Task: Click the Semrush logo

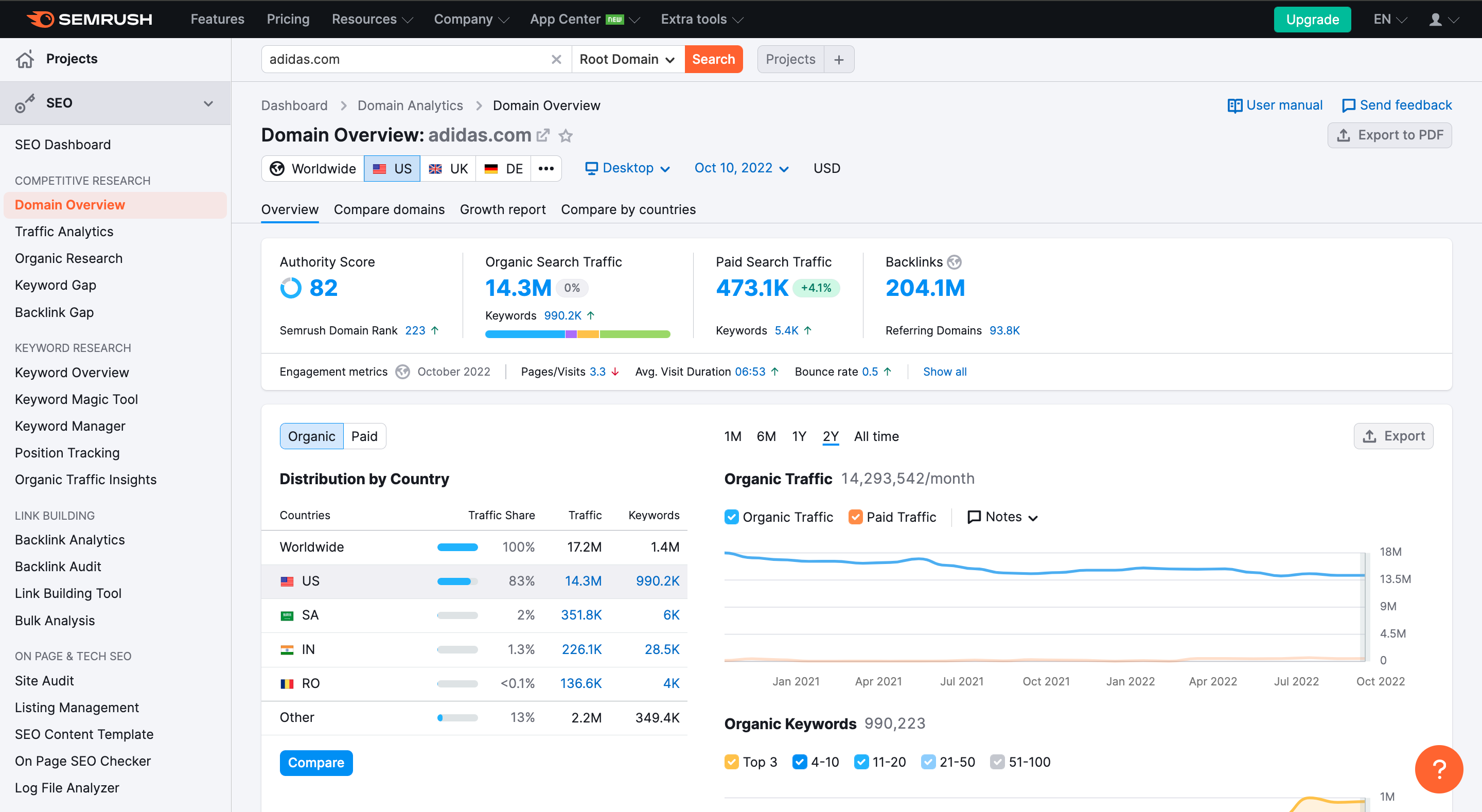Action: click(89, 19)
